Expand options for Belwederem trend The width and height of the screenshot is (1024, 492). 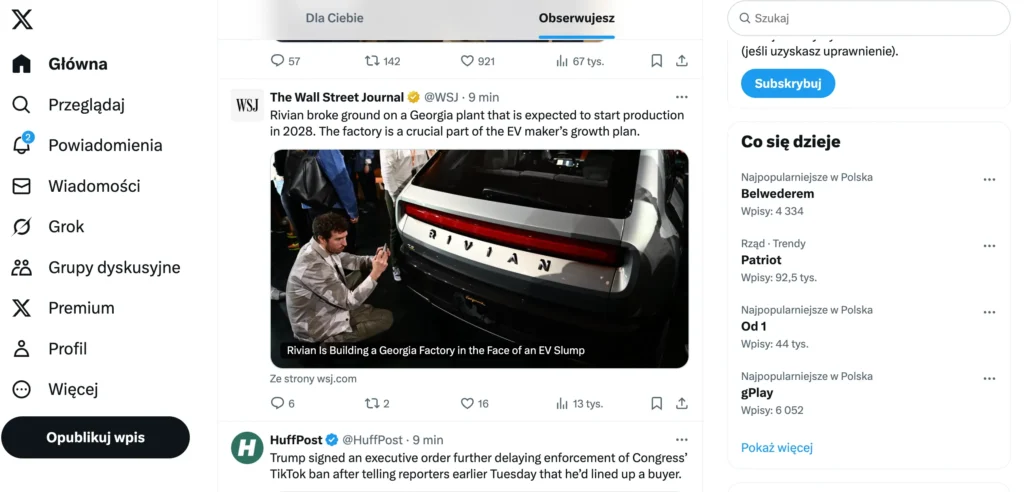[x=989, y=180]
